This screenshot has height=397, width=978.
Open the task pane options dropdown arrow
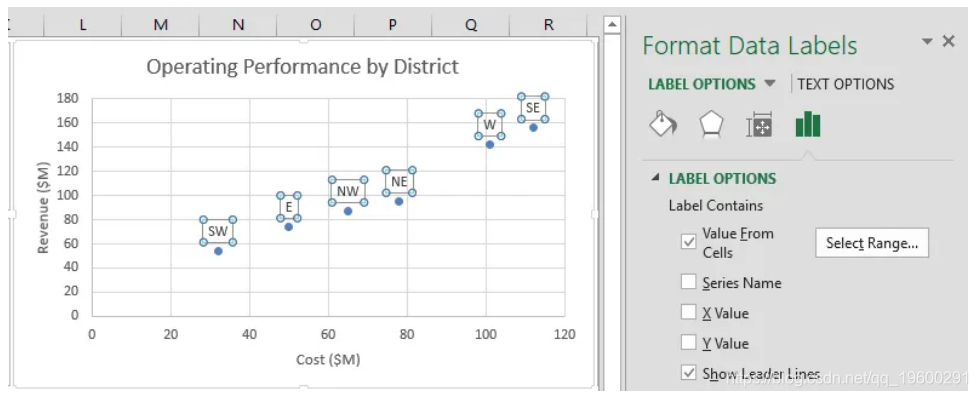pyautogui.click(x=927, y=41)
